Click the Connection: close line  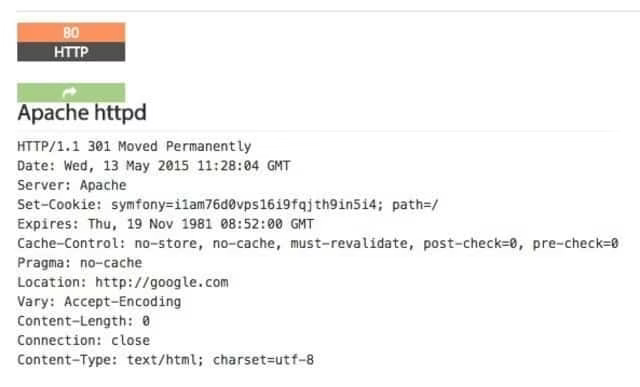click(84, 340)
